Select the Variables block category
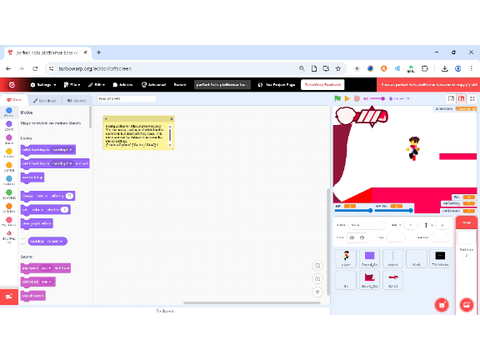The image size is (480, 360). (9, 208)
